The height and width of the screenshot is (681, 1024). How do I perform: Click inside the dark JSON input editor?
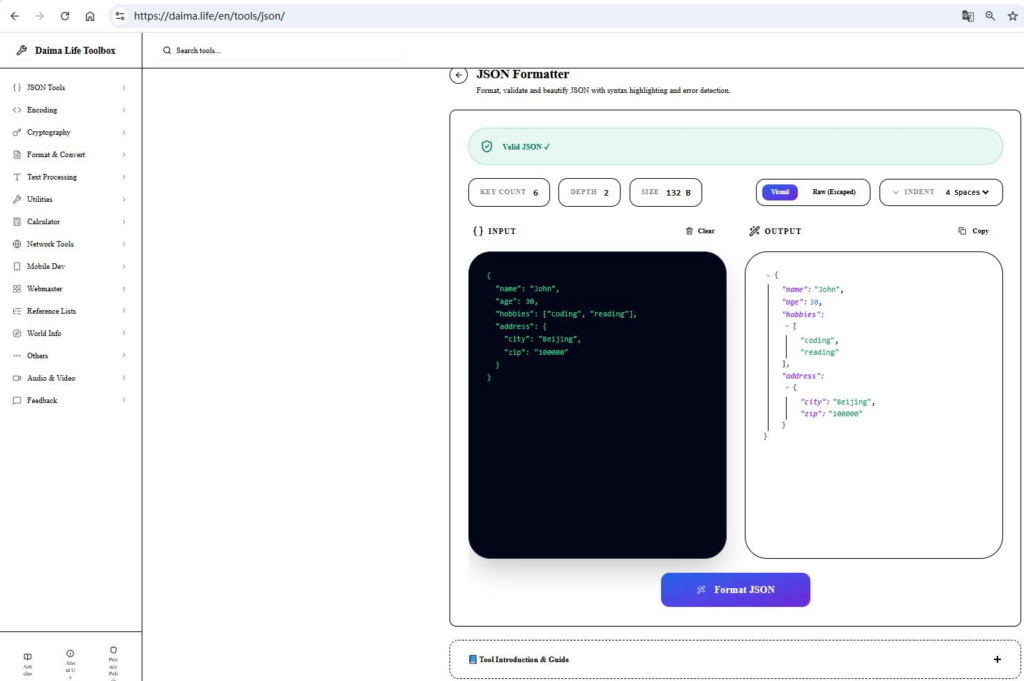(x=597, y=405)
